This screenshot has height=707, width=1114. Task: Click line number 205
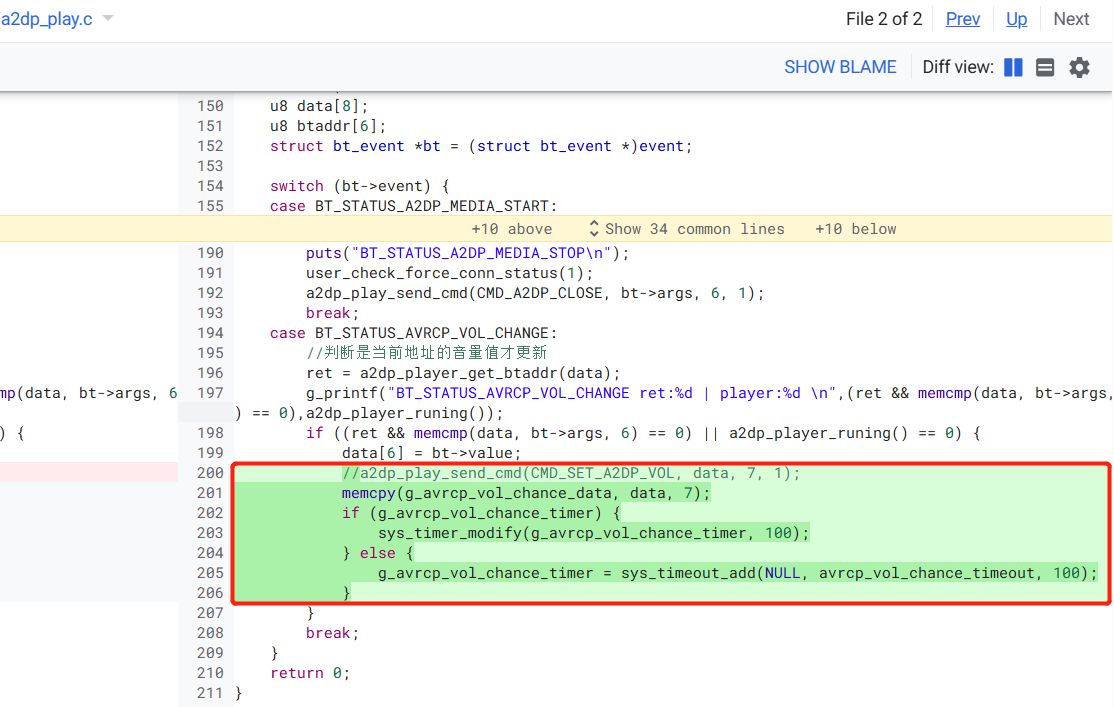pyautogui.click(x=210, y=573)
